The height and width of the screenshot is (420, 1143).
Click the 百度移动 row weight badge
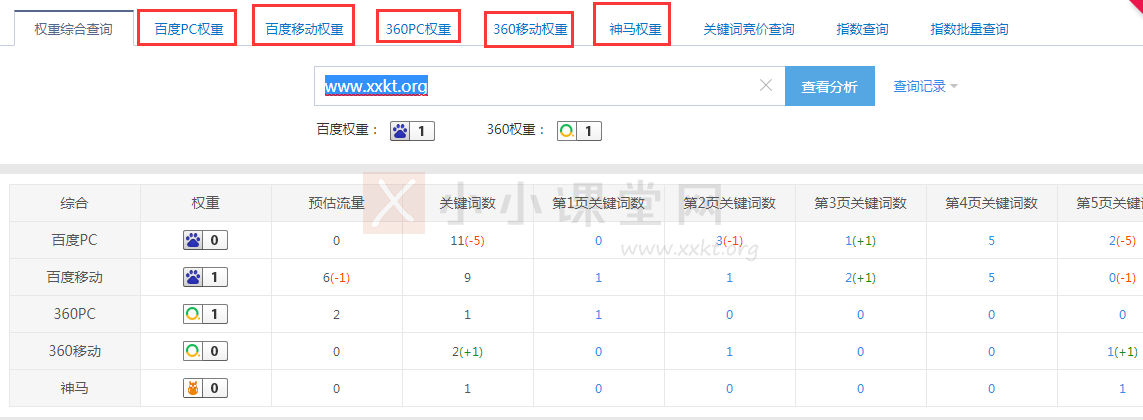205,277
